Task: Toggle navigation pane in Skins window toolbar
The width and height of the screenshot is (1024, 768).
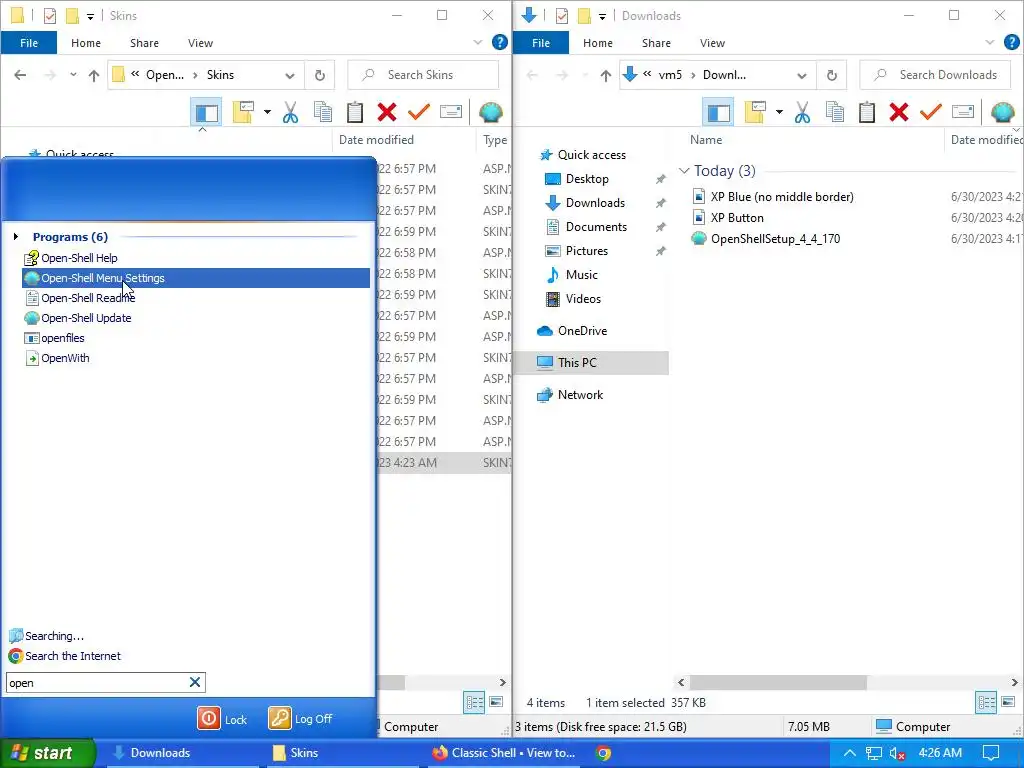Action: click(x=206, y=112)
